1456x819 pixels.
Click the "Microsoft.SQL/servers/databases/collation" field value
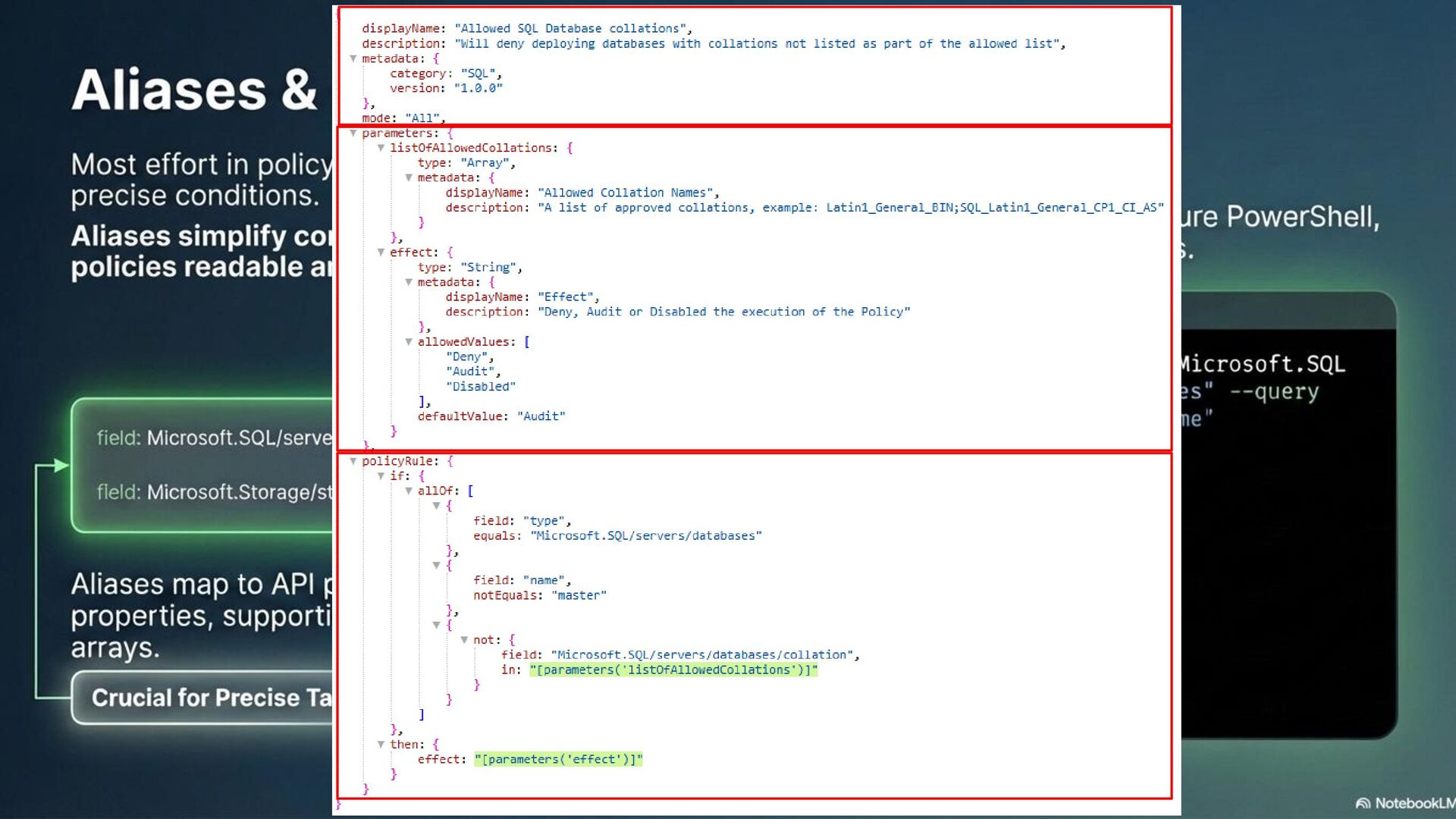[702, 654]
